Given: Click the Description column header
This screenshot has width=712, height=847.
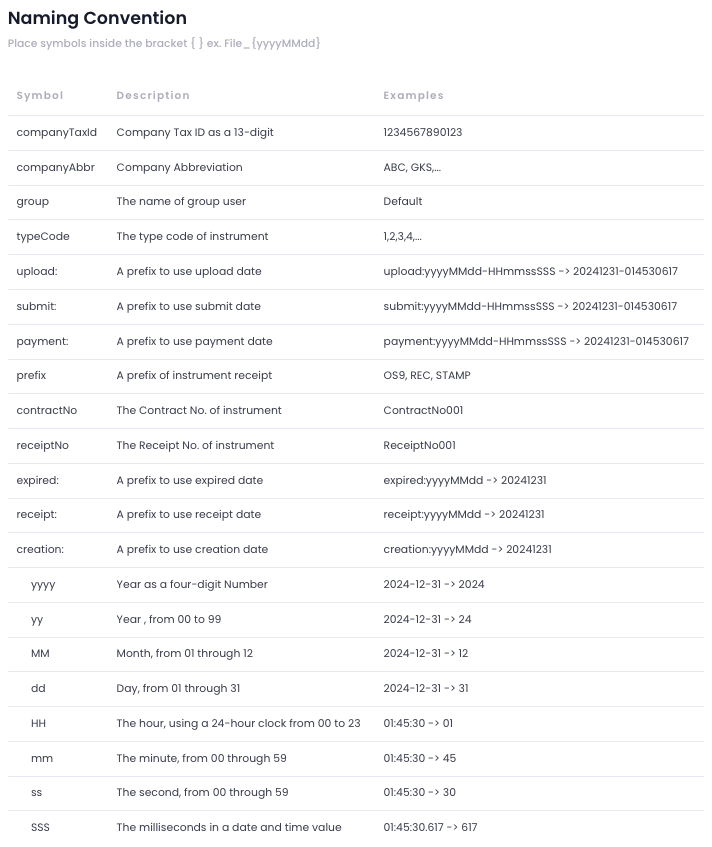Looking at the screenshot, I should point(153,96).
